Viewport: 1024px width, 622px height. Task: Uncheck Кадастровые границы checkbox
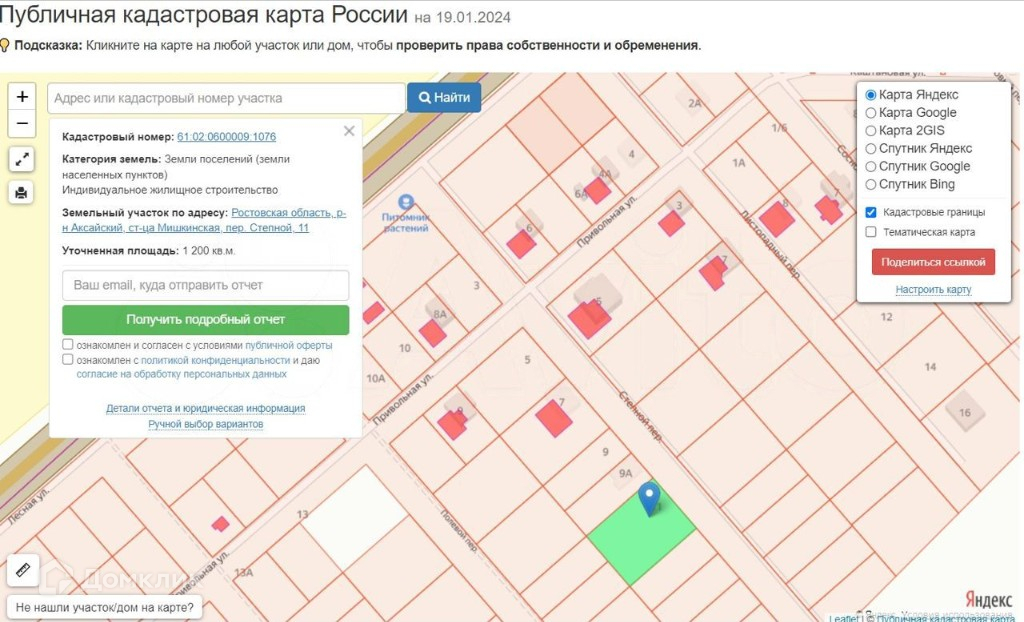(871, 212)
